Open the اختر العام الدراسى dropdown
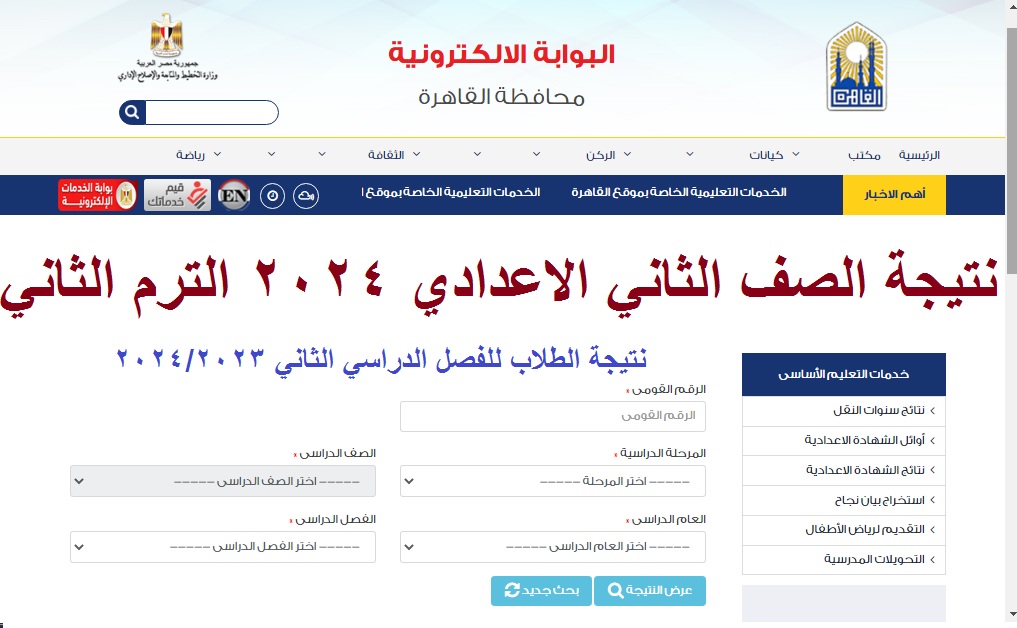1017x628 pixels. pyautogui.click(x=553, y=547)
